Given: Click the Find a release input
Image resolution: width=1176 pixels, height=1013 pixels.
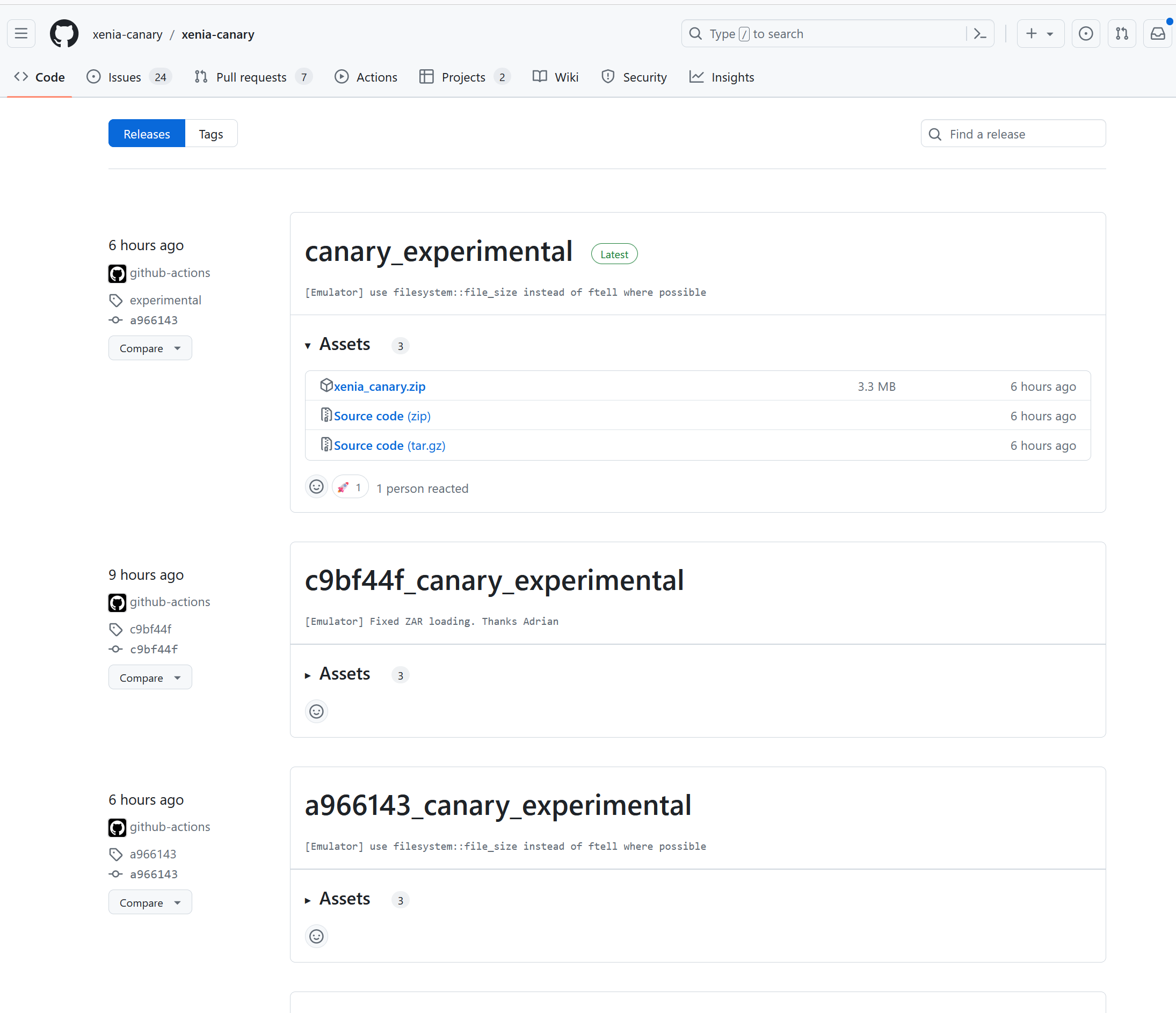Looking at the screenshot, I should click(x=1013, y=134).
